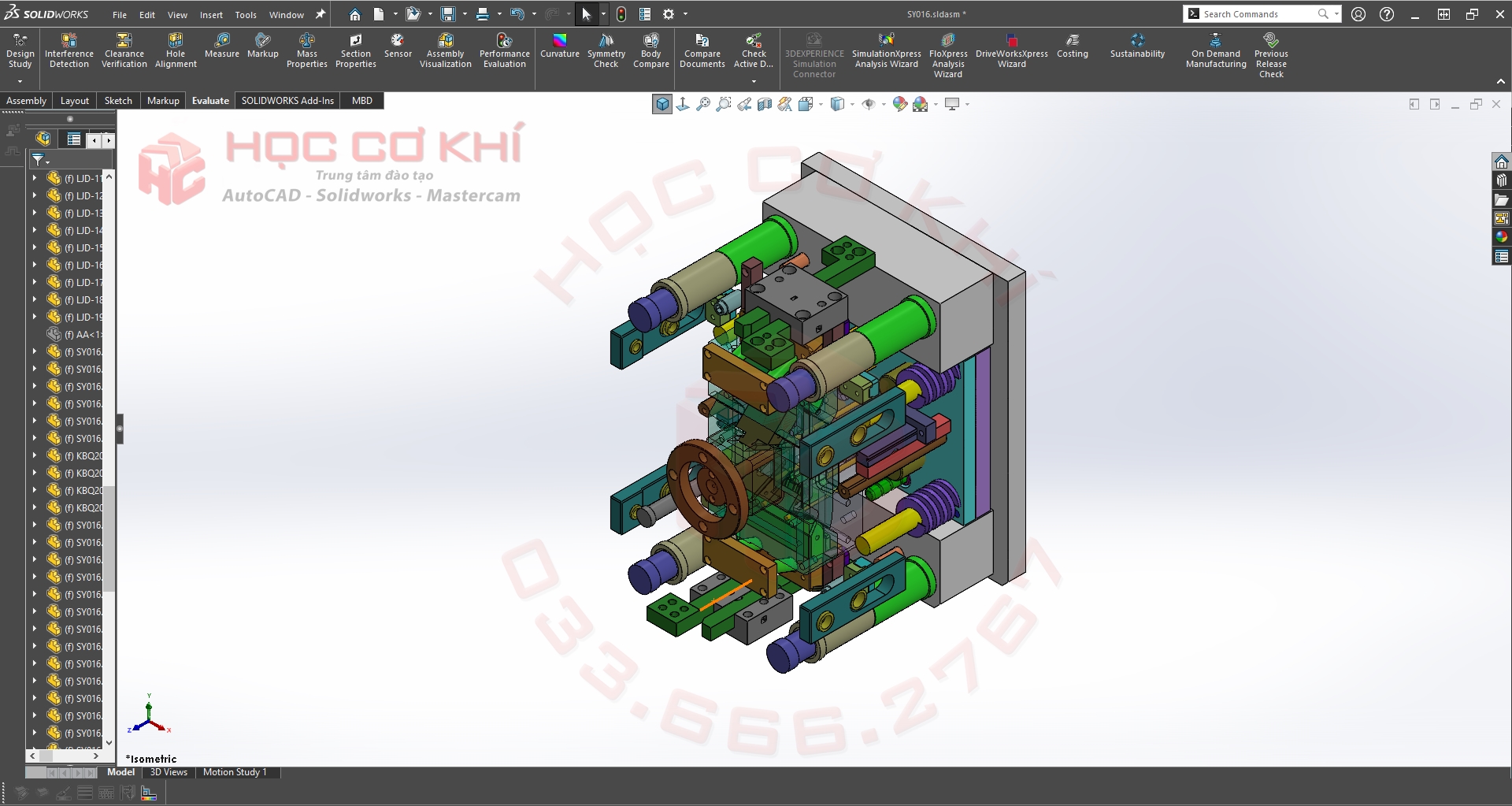Open Compare Documents
This screenshot has height=806, width=1512.
[702, 51]
